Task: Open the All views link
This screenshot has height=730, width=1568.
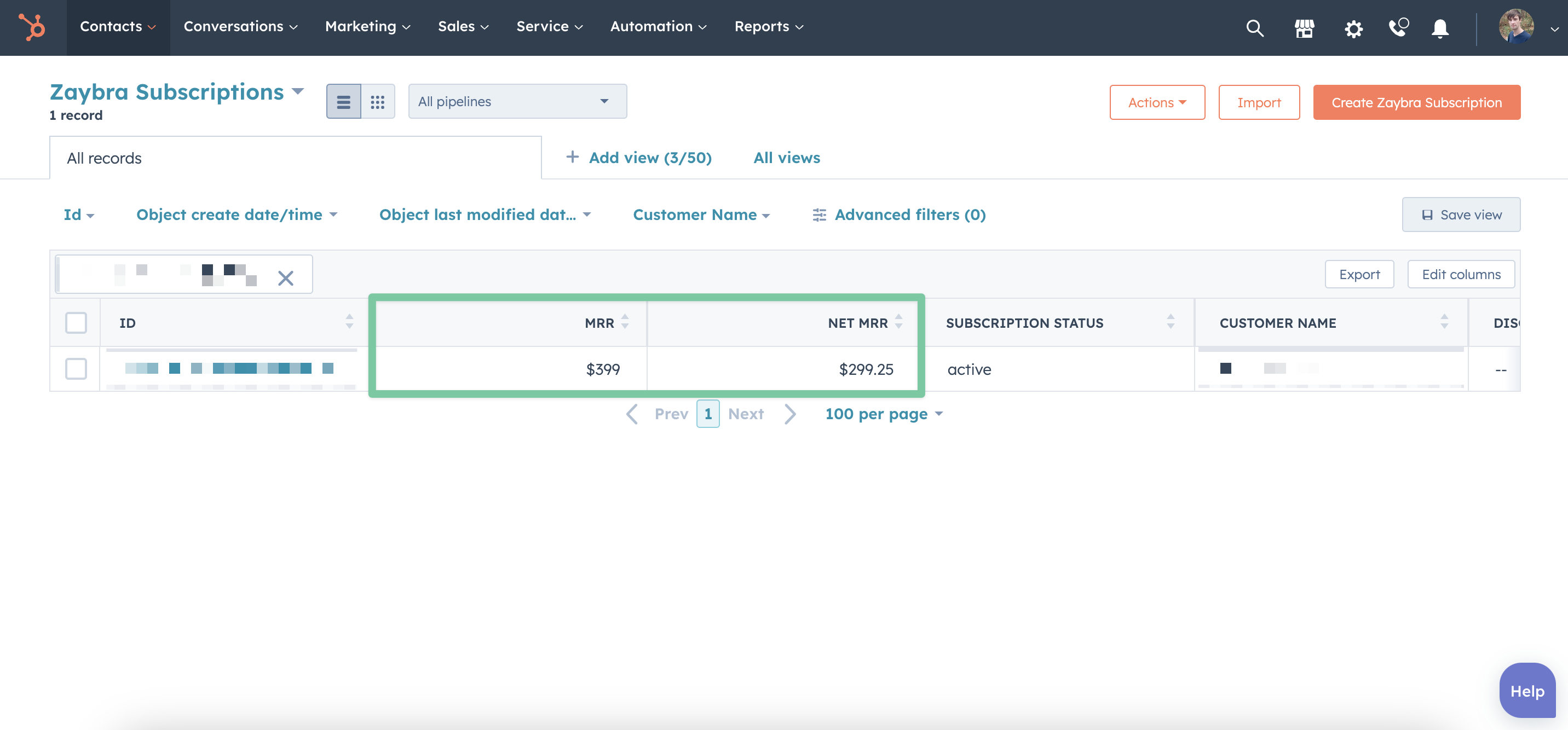Action: click(x=786, y=158)
